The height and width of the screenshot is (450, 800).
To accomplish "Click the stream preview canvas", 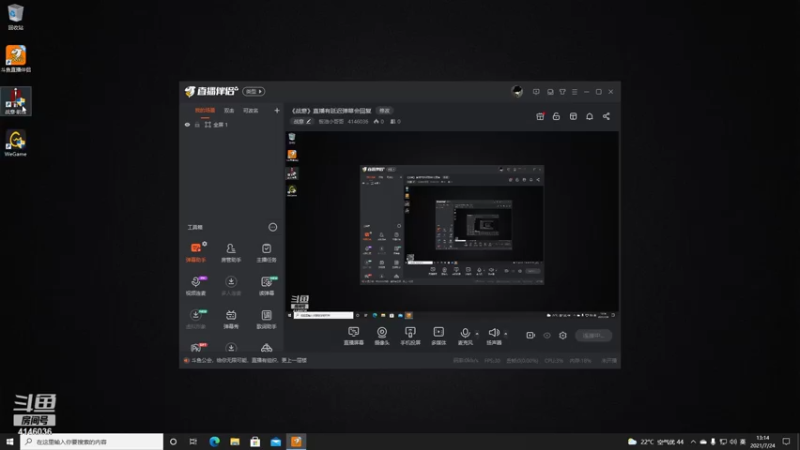I will pyautogui.click(x=452, y=225).
